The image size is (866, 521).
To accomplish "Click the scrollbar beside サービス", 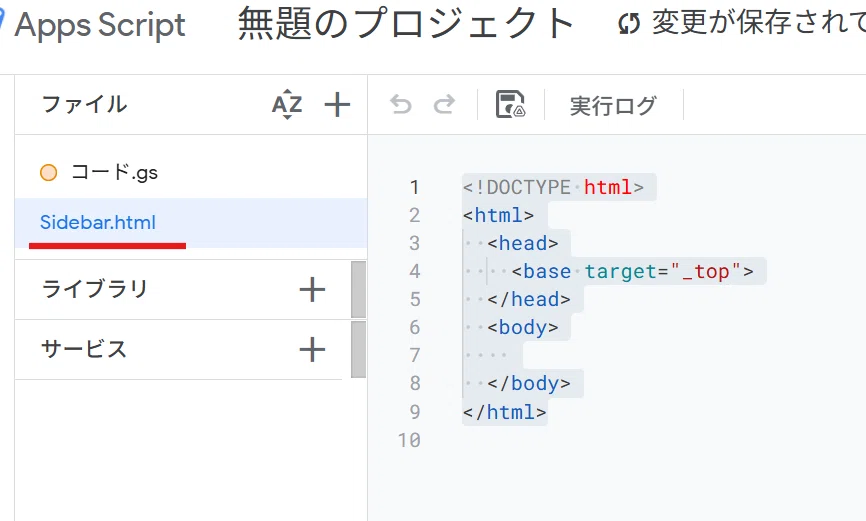I will pos(358,350).
